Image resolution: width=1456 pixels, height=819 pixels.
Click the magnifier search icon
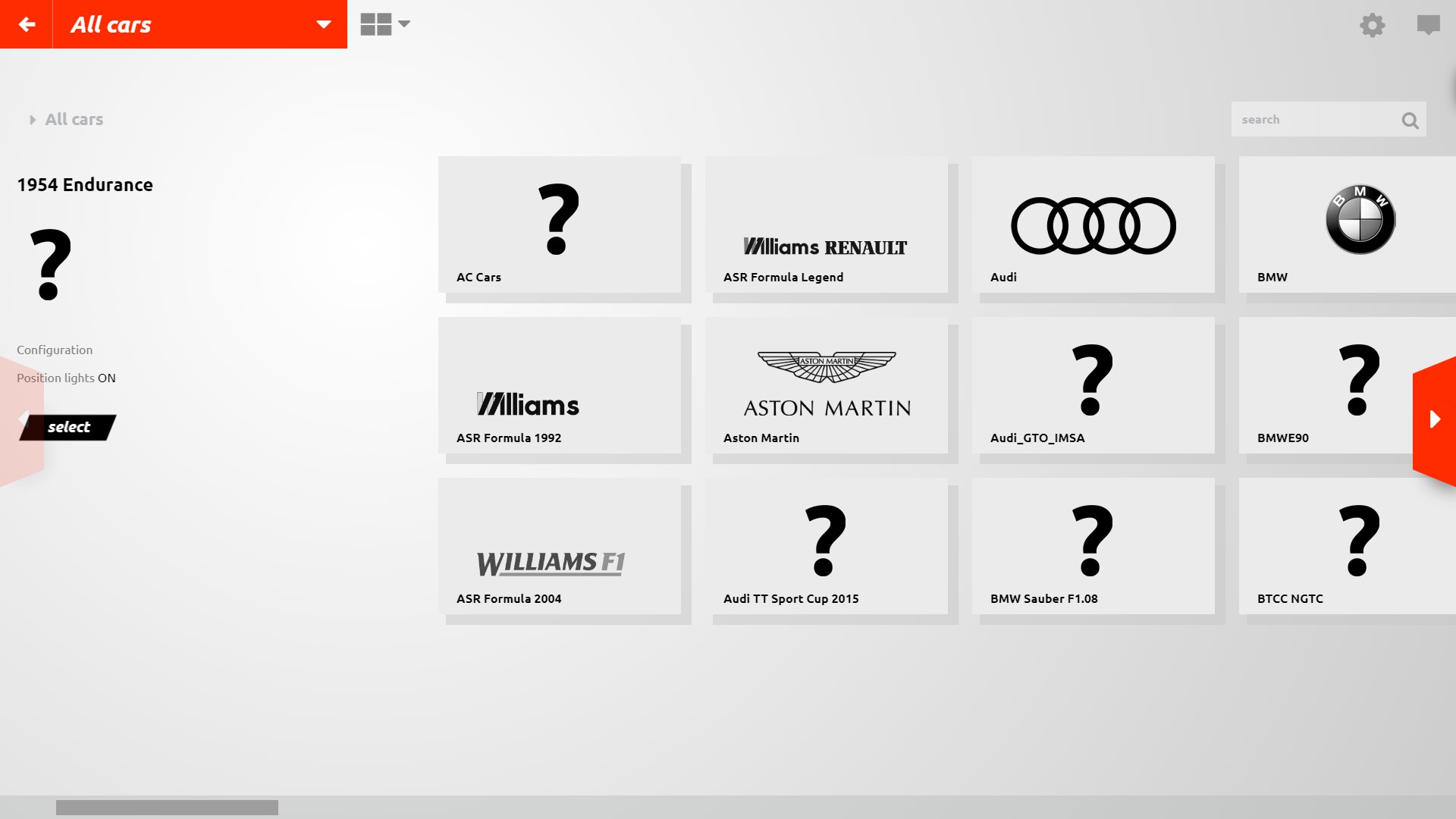(1410, 120)
